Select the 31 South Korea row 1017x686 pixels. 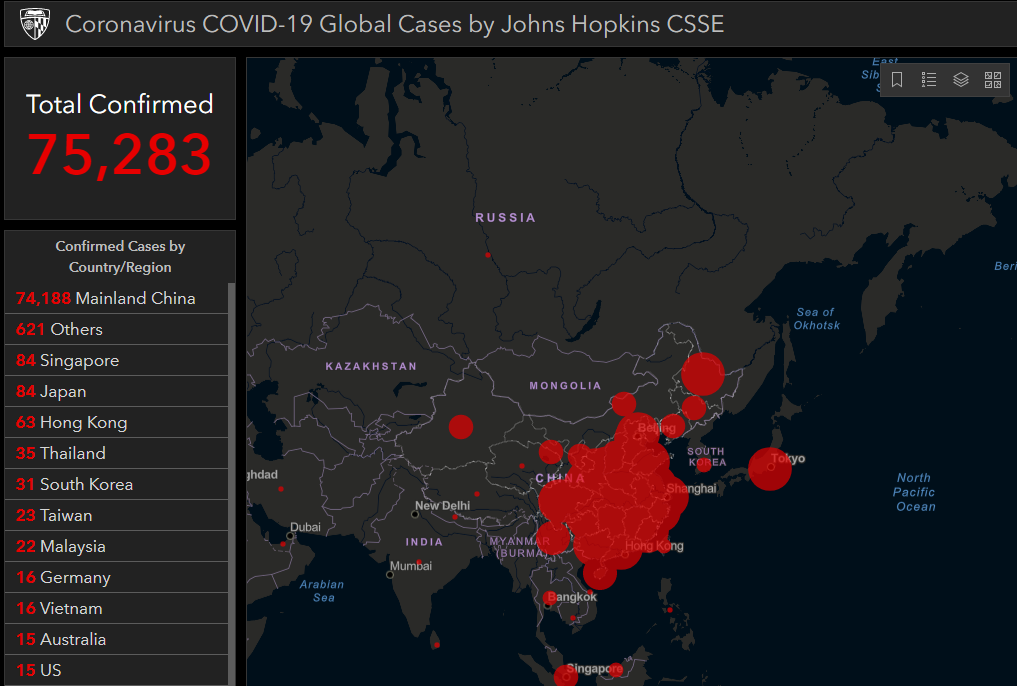(x=116, y=484)
